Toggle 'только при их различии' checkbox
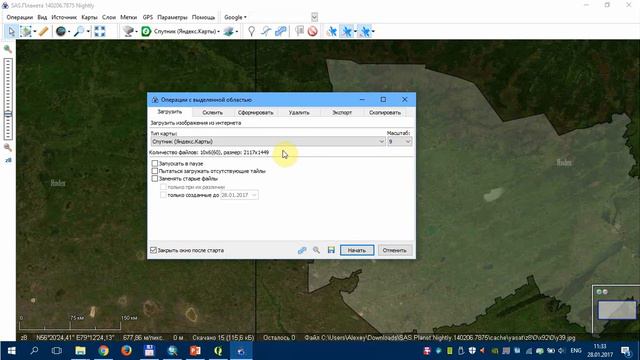Screen dimensions: 640x360 [163, 187]
